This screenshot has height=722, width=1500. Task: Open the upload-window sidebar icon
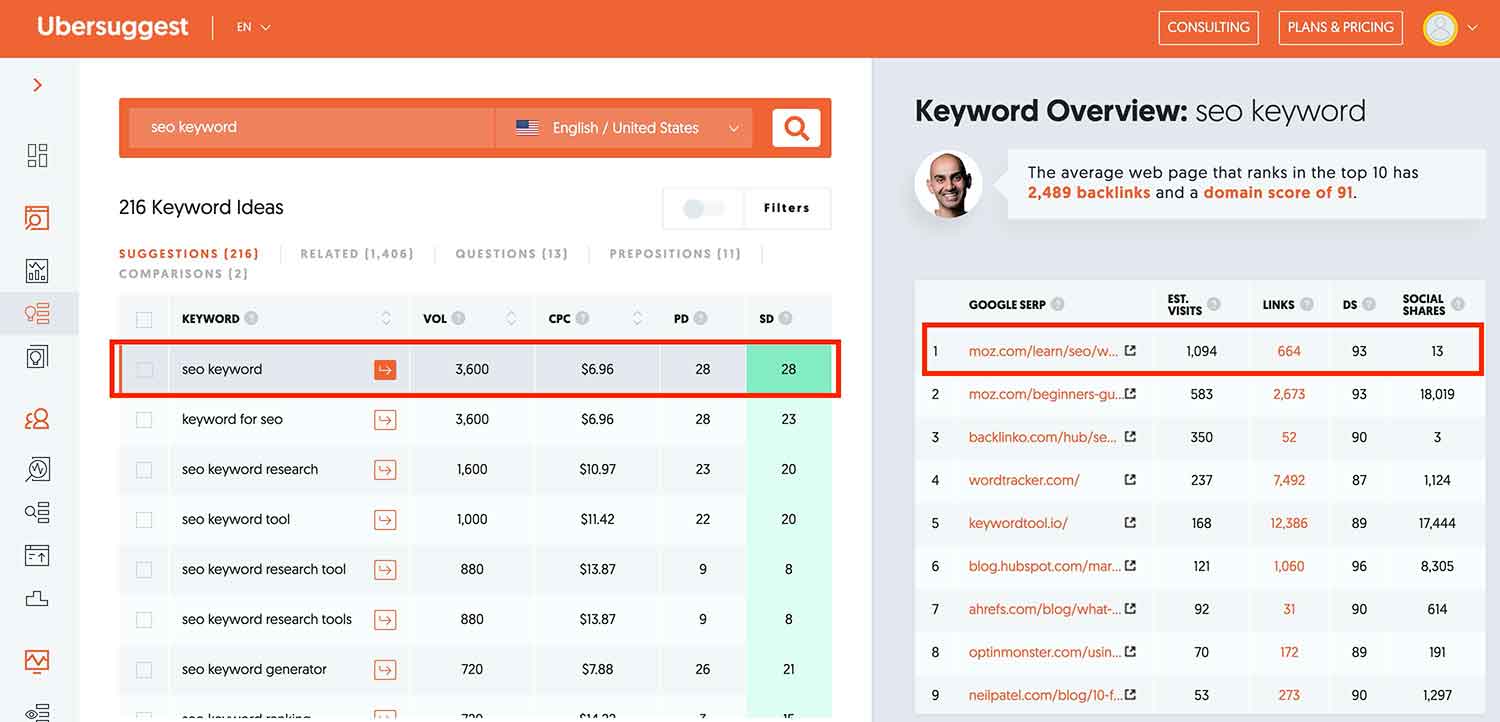pos(38,555)
